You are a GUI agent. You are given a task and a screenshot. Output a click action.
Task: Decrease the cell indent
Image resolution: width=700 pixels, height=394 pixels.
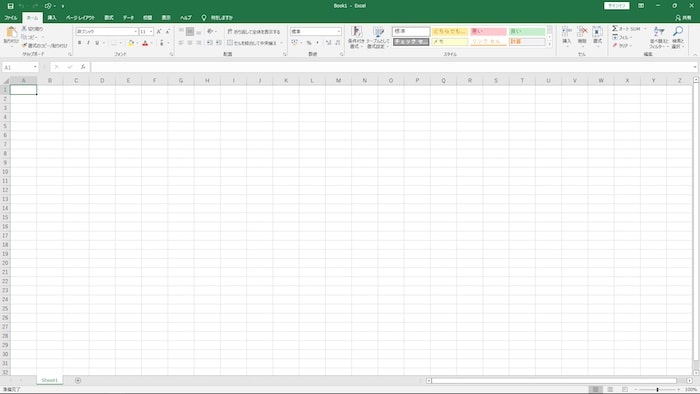[209, 43]
